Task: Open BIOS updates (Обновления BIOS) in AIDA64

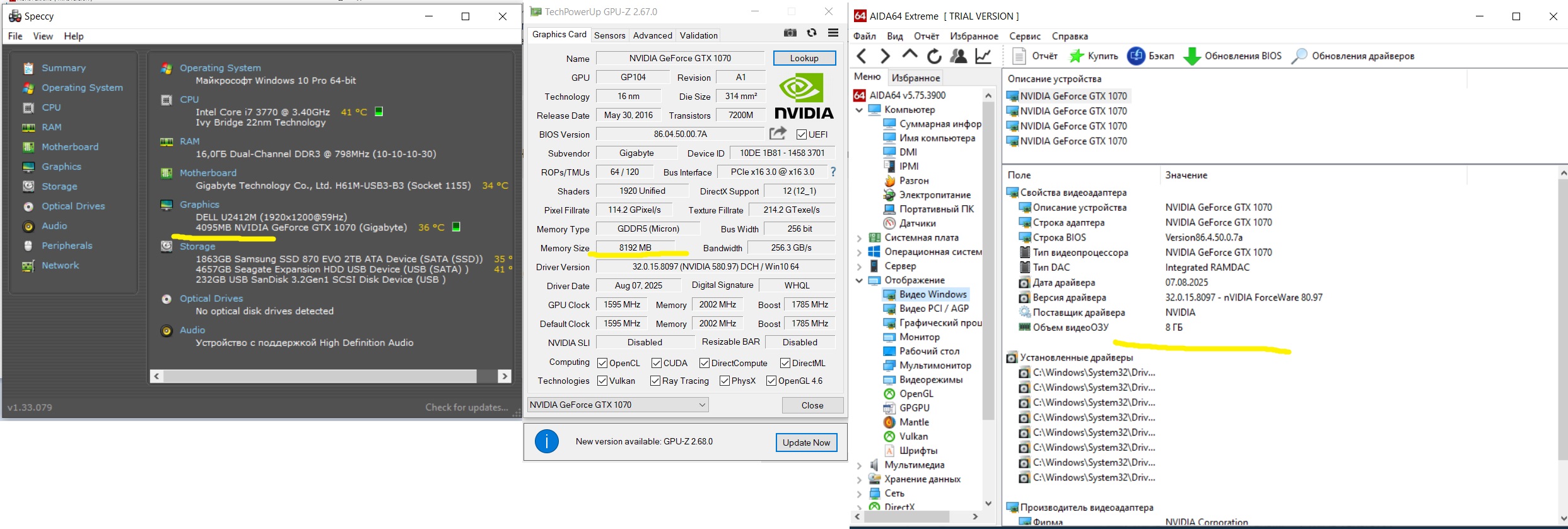Action: (1232, 56)
